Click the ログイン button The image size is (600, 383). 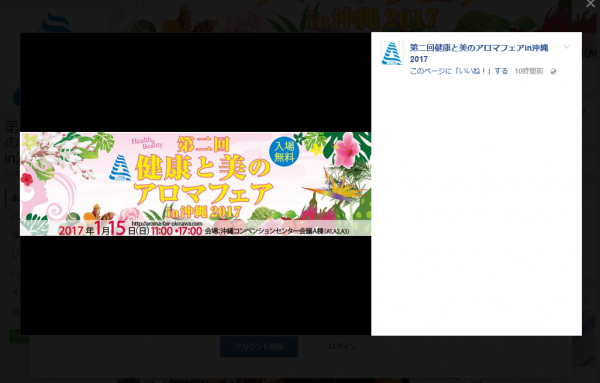tap(342, 347)
